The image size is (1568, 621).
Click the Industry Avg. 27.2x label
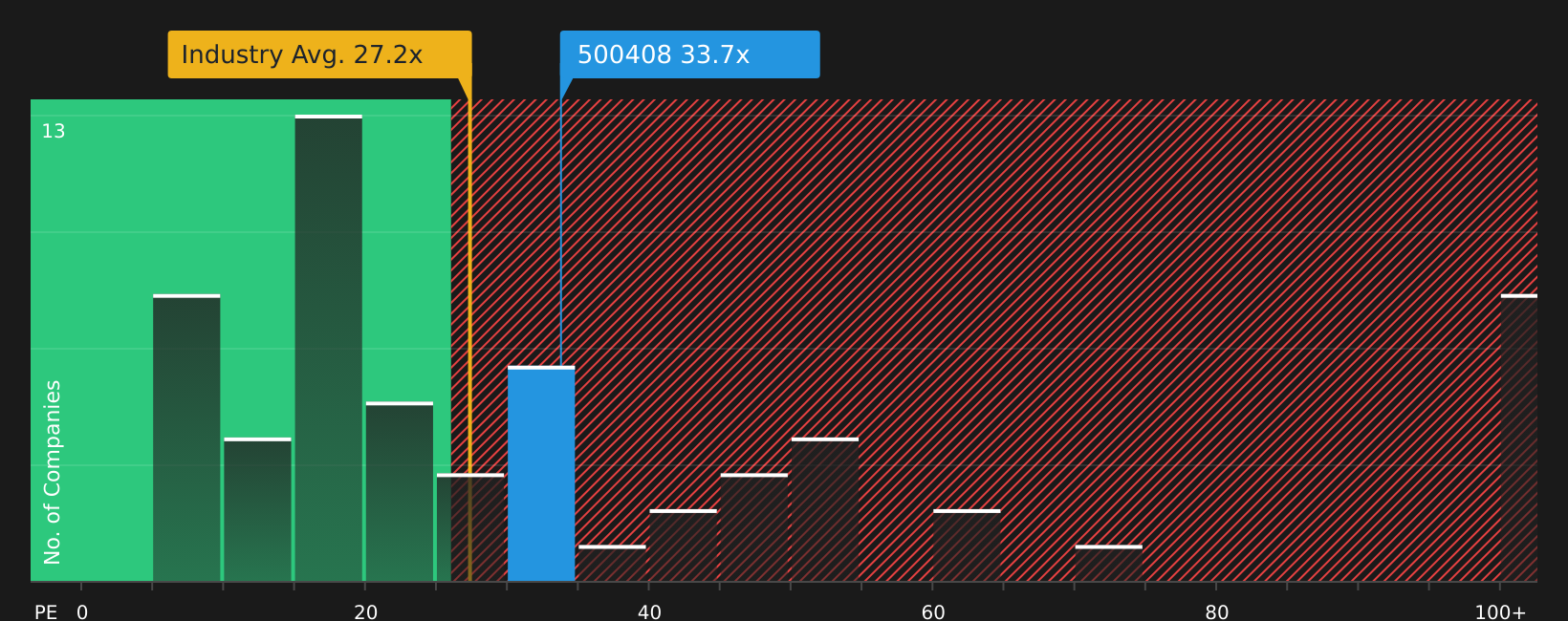319,54
